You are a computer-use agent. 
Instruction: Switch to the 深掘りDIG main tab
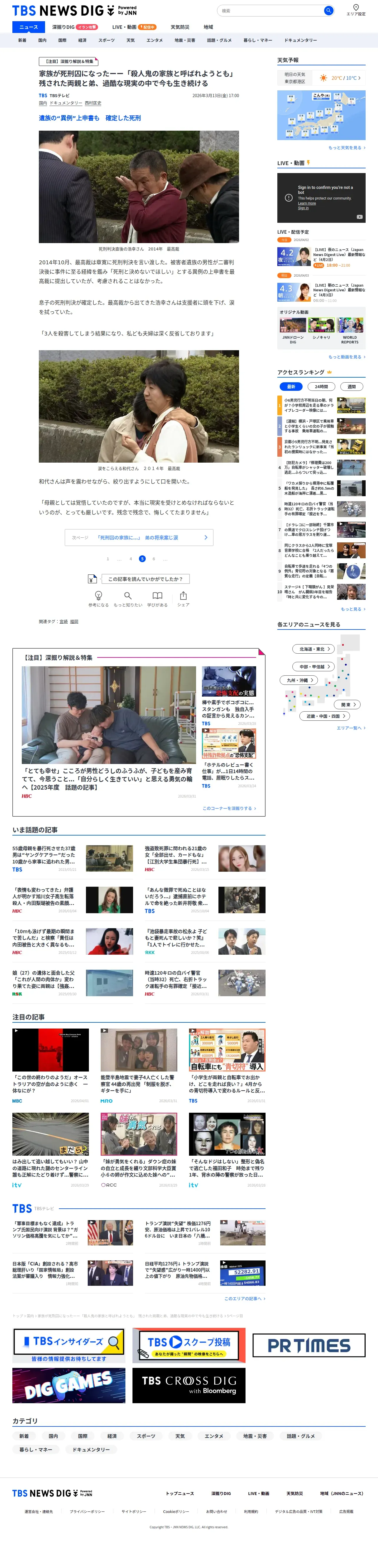coord(74,27)
